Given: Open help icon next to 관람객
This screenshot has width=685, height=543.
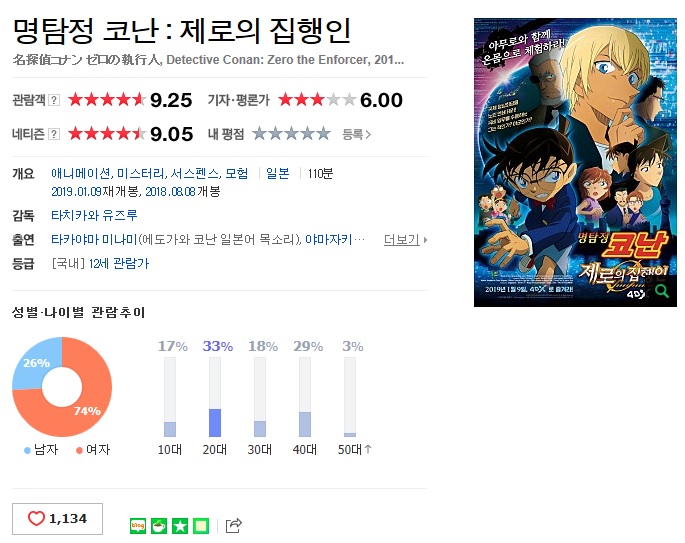Looking at the screenshot, I should pos(54,100).
